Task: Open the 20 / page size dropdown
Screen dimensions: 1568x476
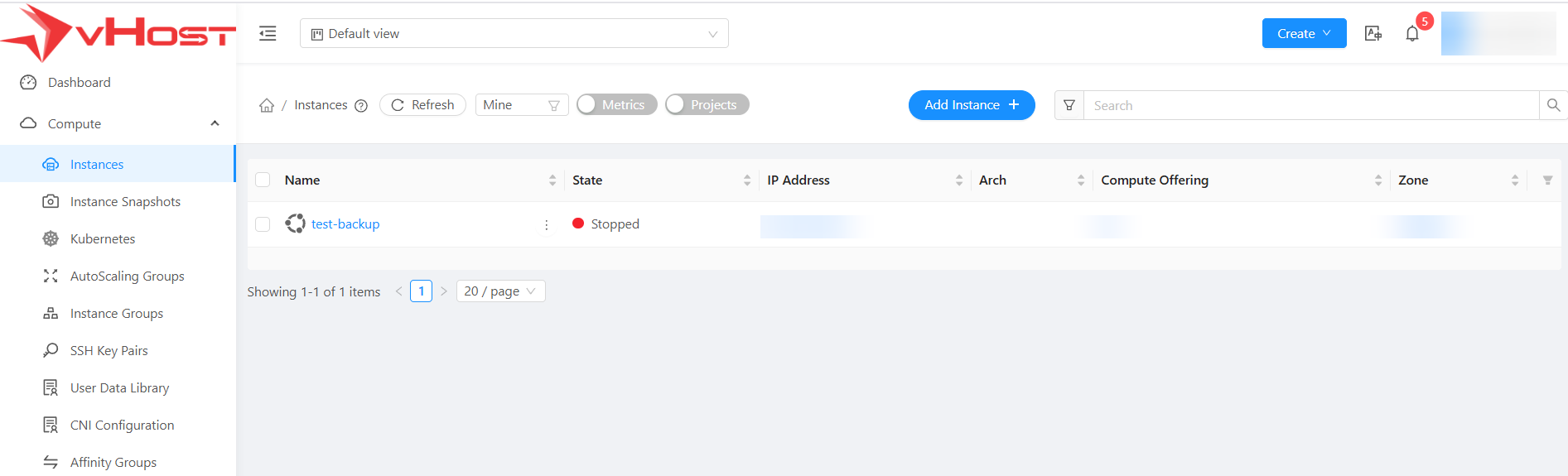Action: point(500,291)
